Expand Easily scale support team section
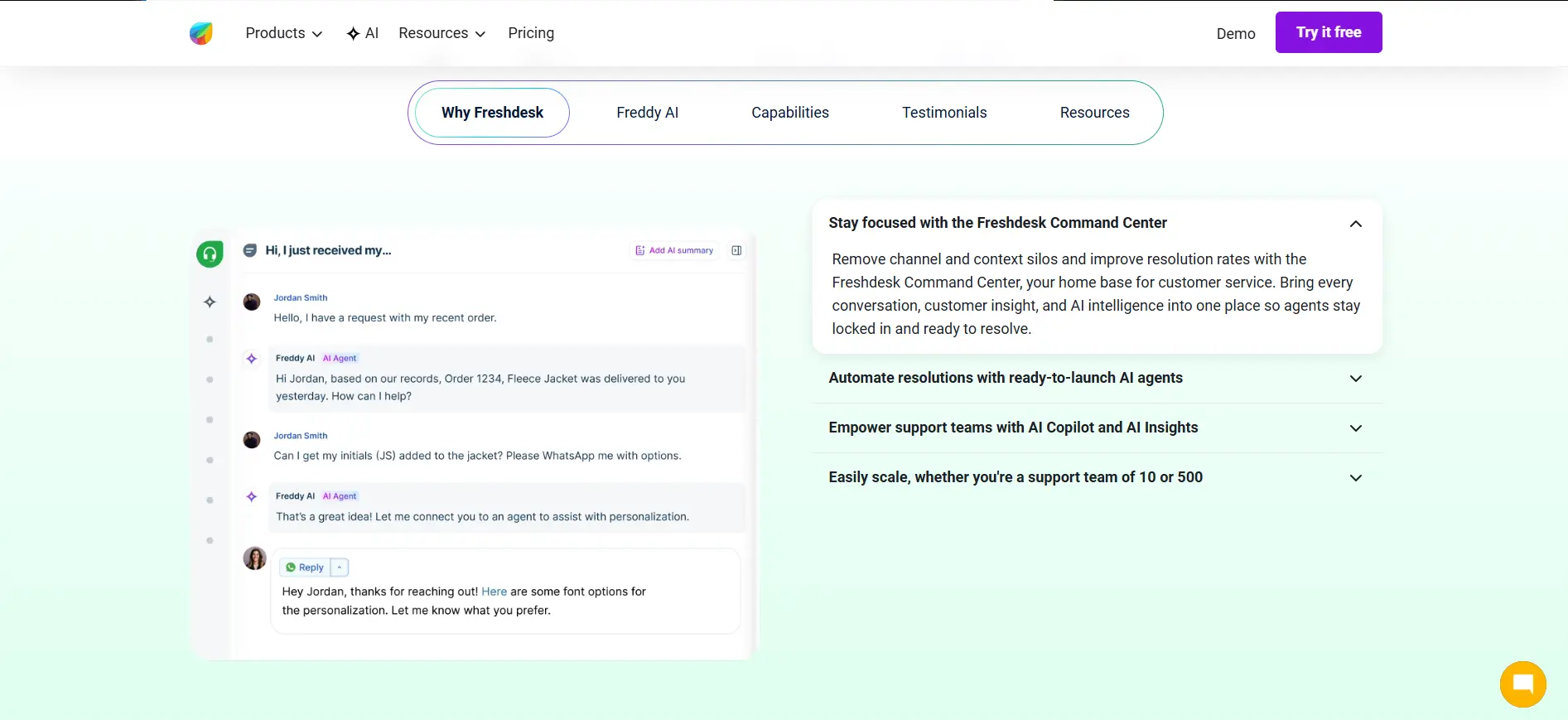This screenshot has height=720, width=1568. click(x=1098, y=478)
